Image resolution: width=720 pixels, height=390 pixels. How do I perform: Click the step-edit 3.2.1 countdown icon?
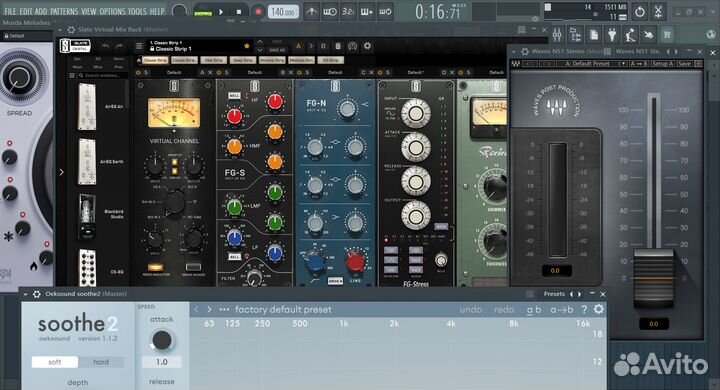(348, 12)
